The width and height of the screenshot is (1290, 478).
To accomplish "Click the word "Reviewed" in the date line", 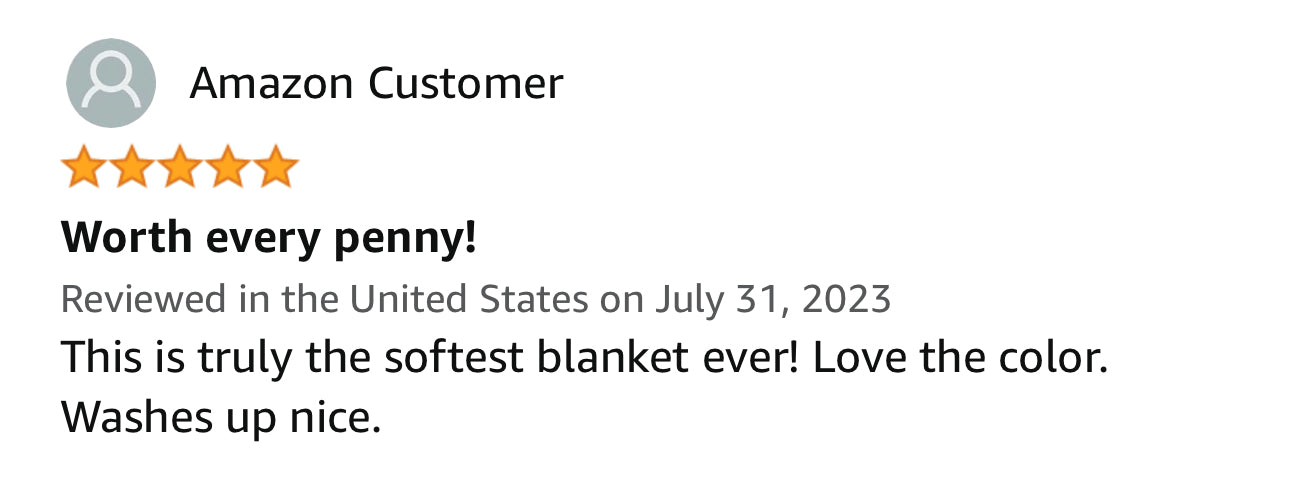I will 145,299.
